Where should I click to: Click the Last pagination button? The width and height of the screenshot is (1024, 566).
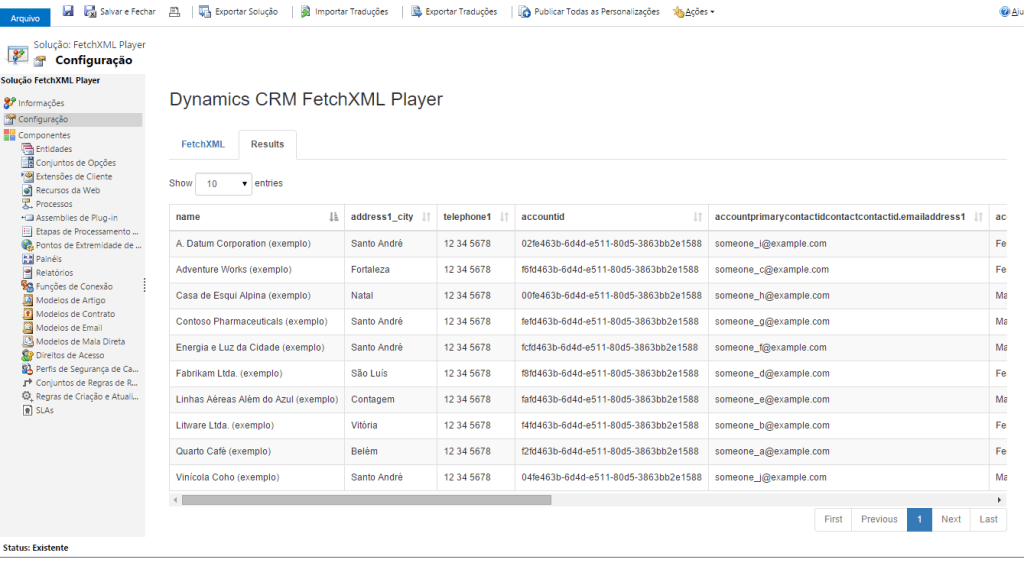(x=988, y=520)
